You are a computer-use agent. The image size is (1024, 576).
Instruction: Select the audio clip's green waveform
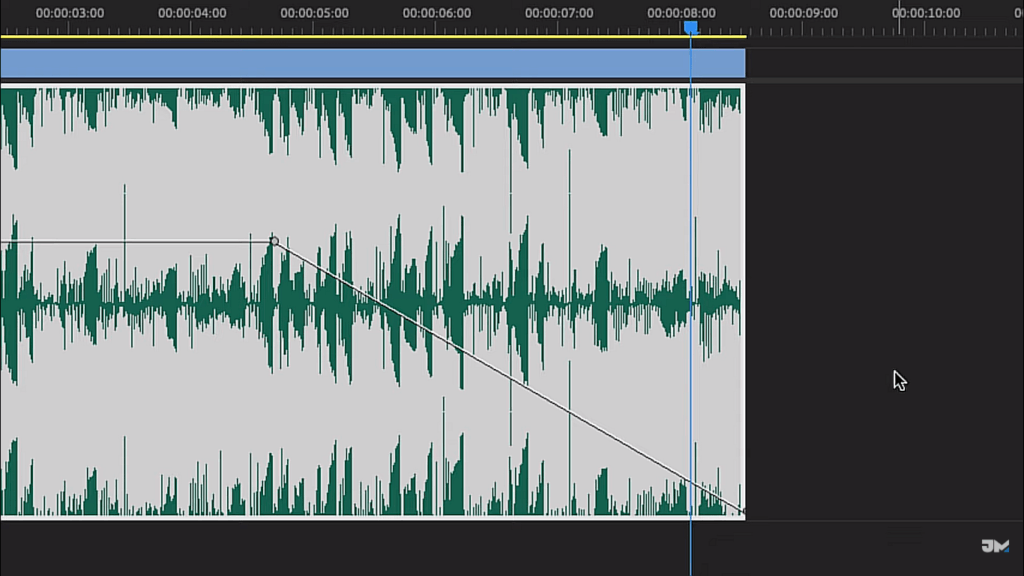coord(372,302)
